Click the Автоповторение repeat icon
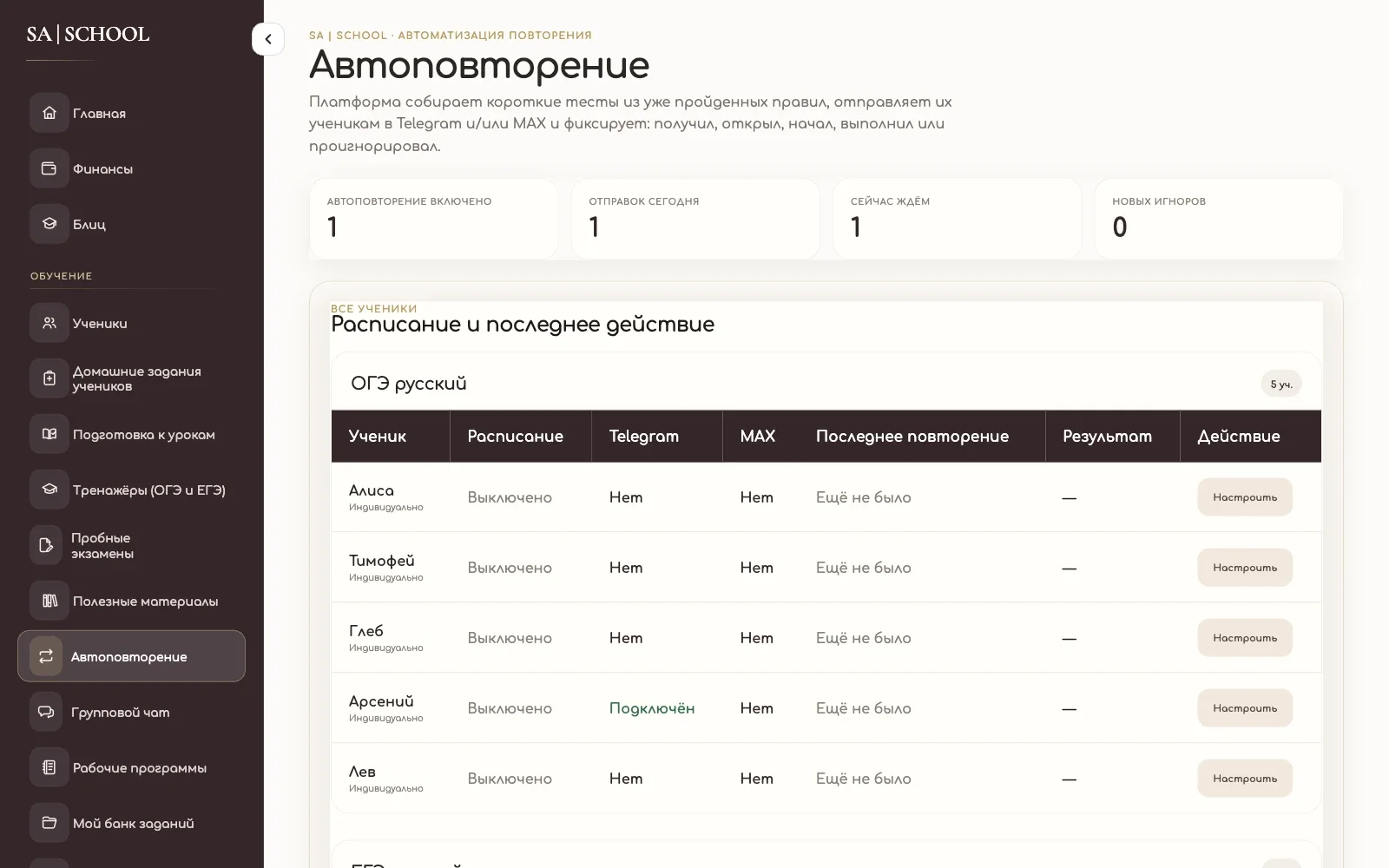The height and width of the screenshot is (868, 1389). [47, 656]
